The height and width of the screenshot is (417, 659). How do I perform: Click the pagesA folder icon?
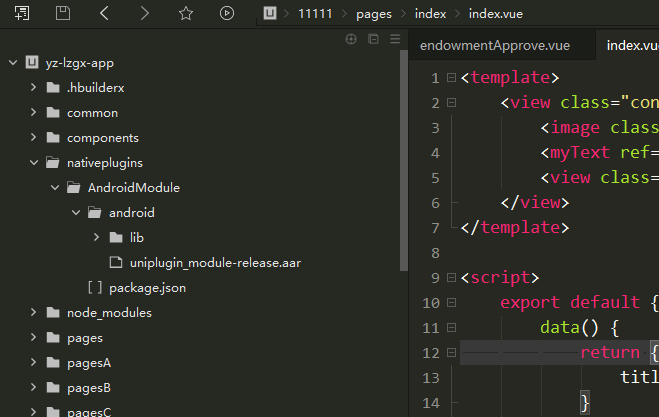coord(53,363)
